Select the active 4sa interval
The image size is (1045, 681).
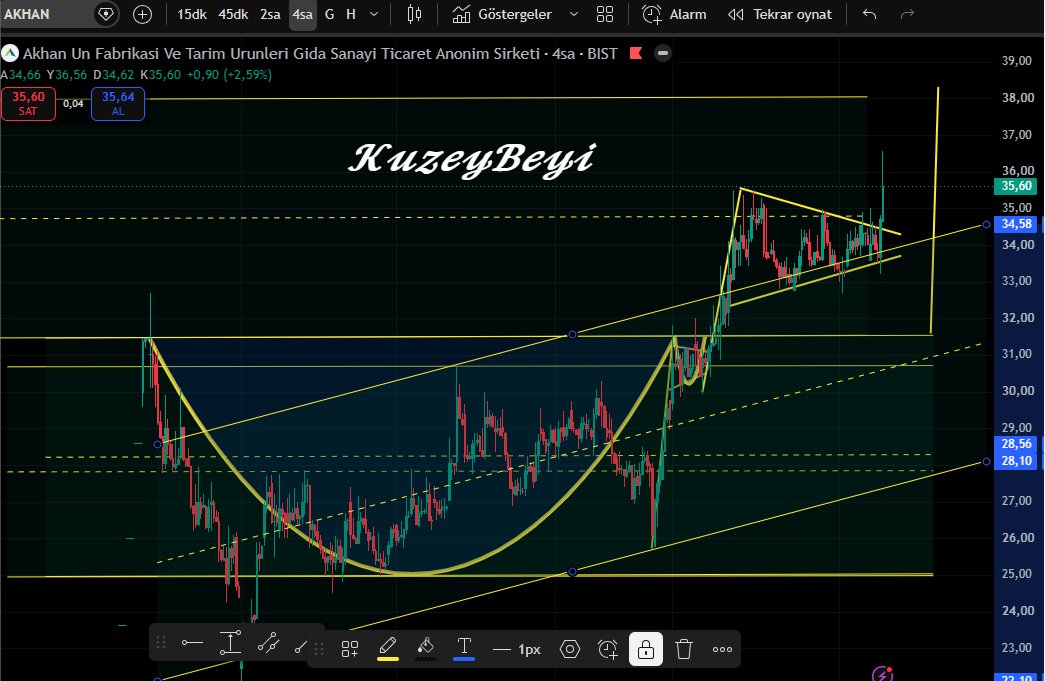pos(303,14)
